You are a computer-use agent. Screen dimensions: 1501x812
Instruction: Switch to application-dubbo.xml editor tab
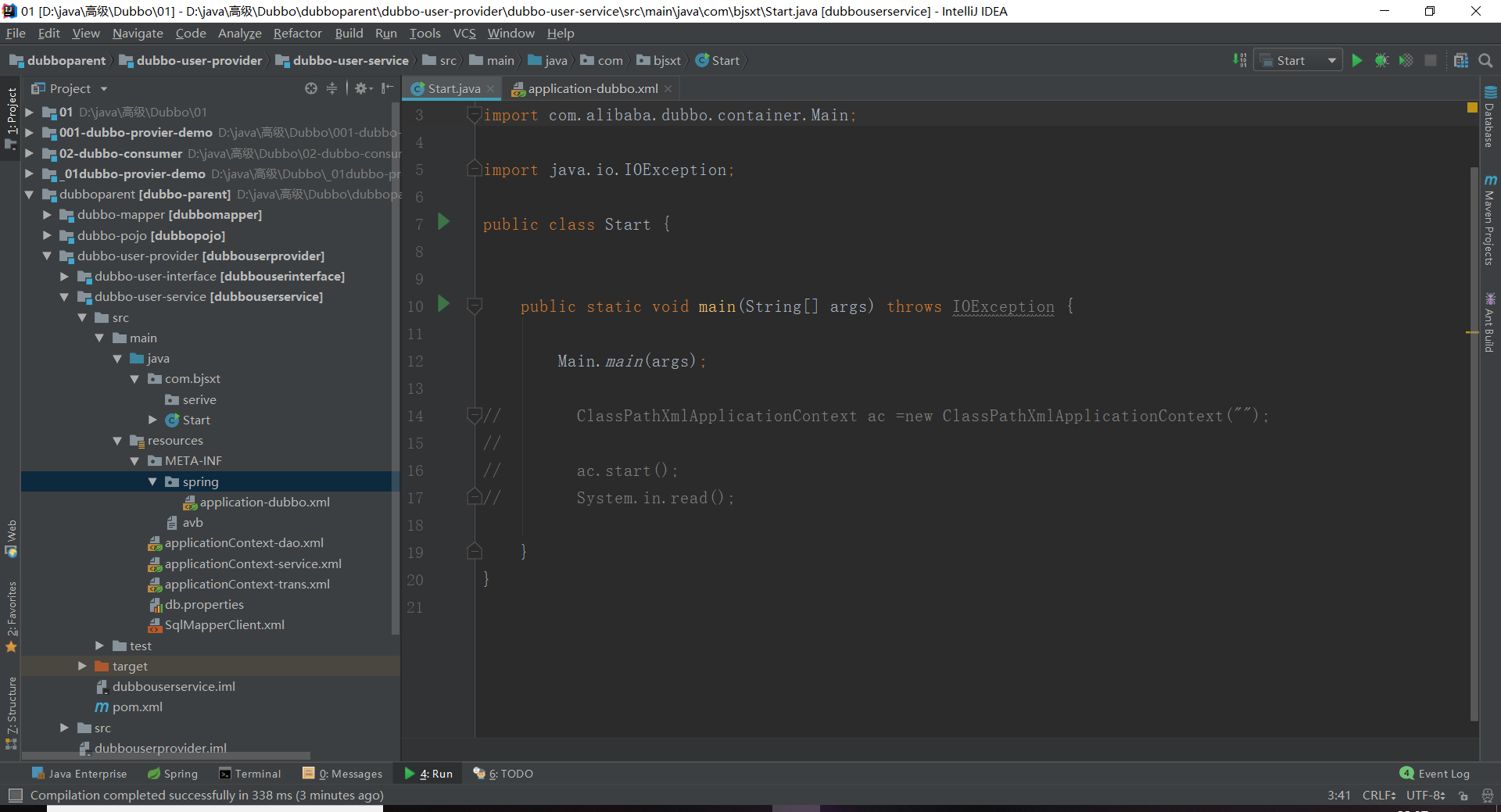pyautogui.click(x=592, y=89)
